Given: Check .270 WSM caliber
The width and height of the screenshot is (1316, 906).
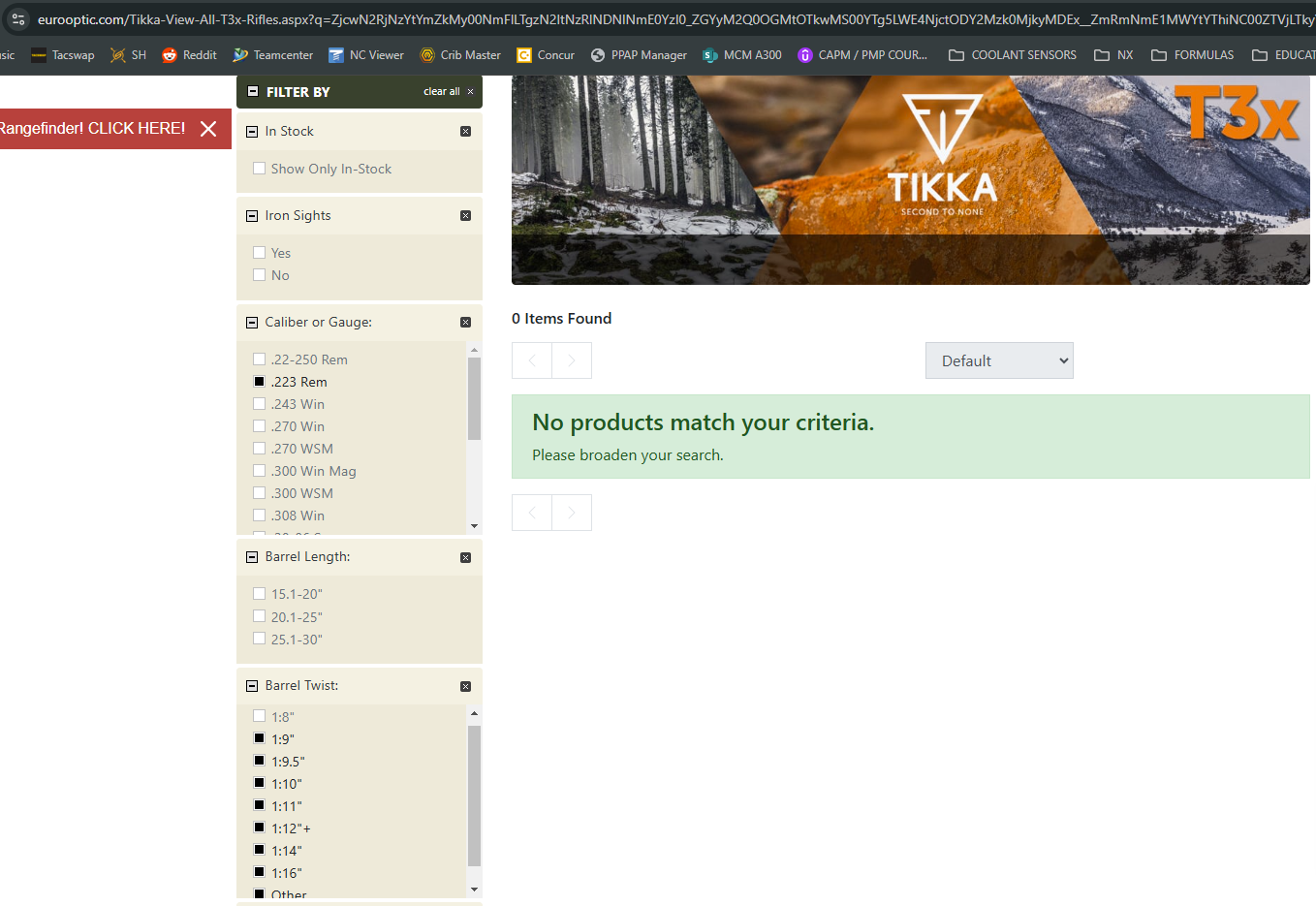Looking at the screenshot, I should 259,449.
